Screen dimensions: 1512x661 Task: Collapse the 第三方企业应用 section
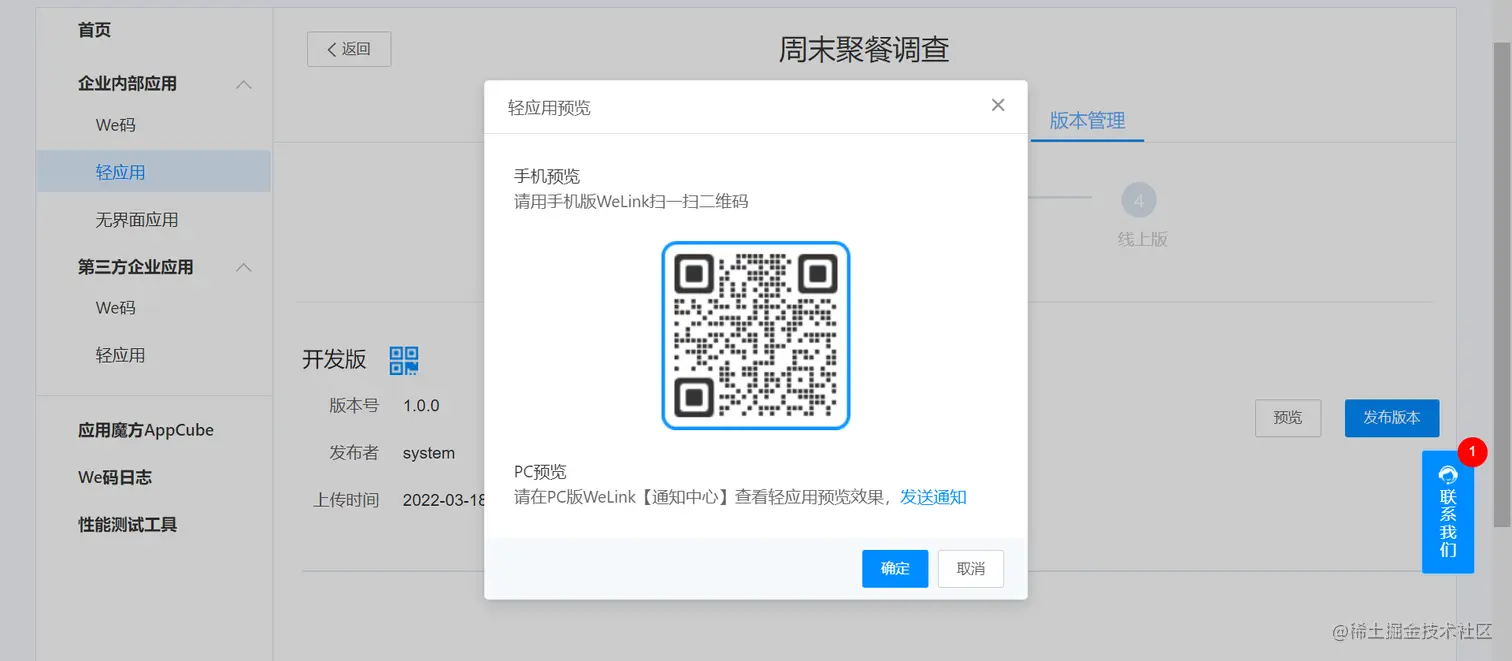(x=243, y=267)
